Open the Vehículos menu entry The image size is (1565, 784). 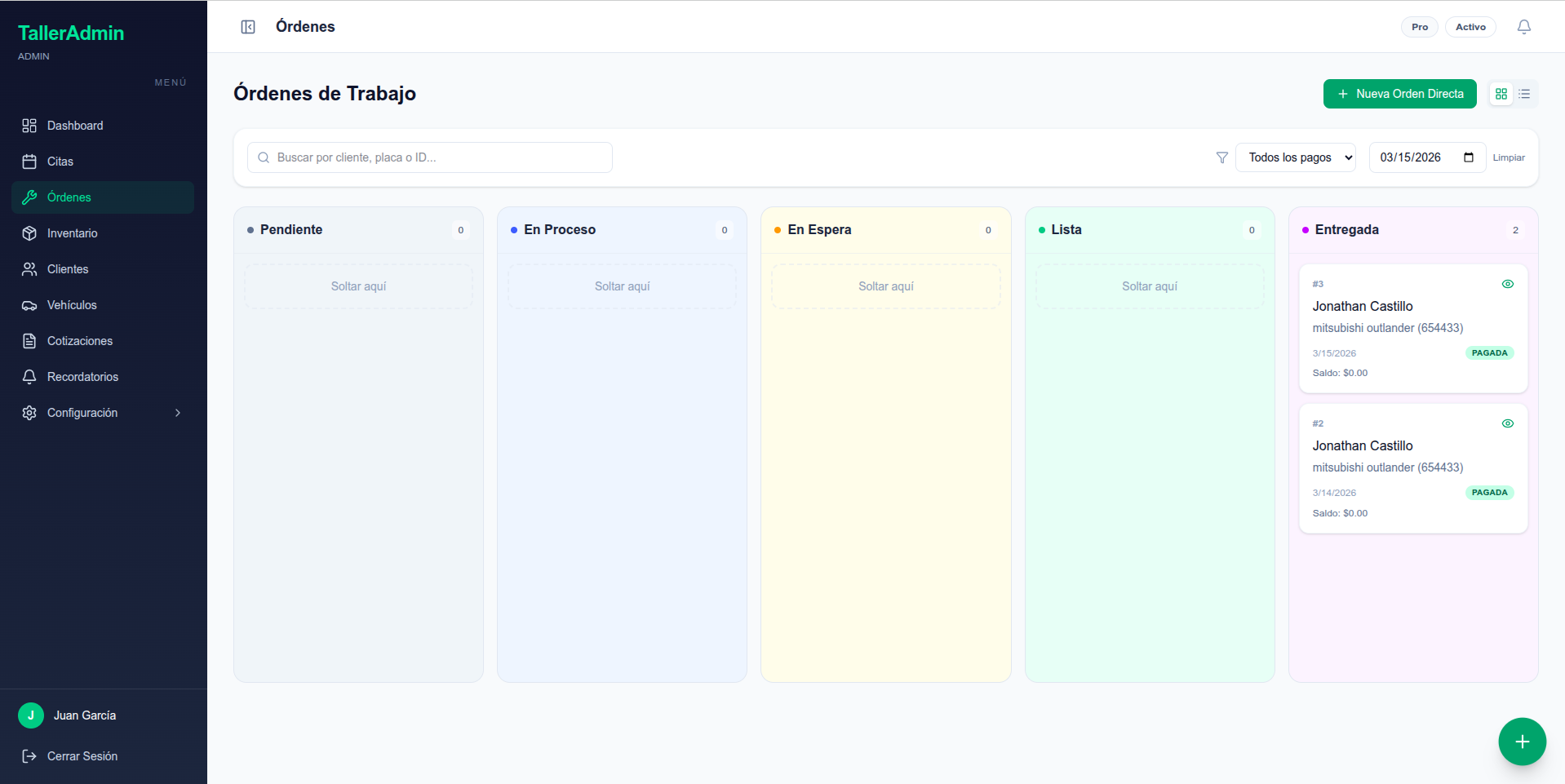click(103, 305)
